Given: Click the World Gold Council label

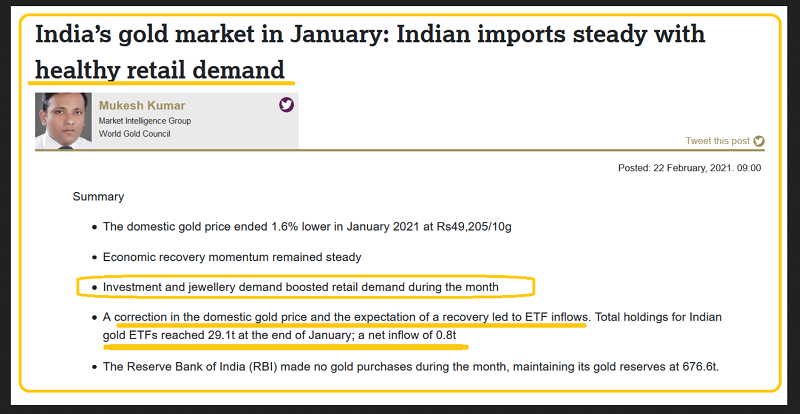Looking at the screenshot, I should point(133,134).
